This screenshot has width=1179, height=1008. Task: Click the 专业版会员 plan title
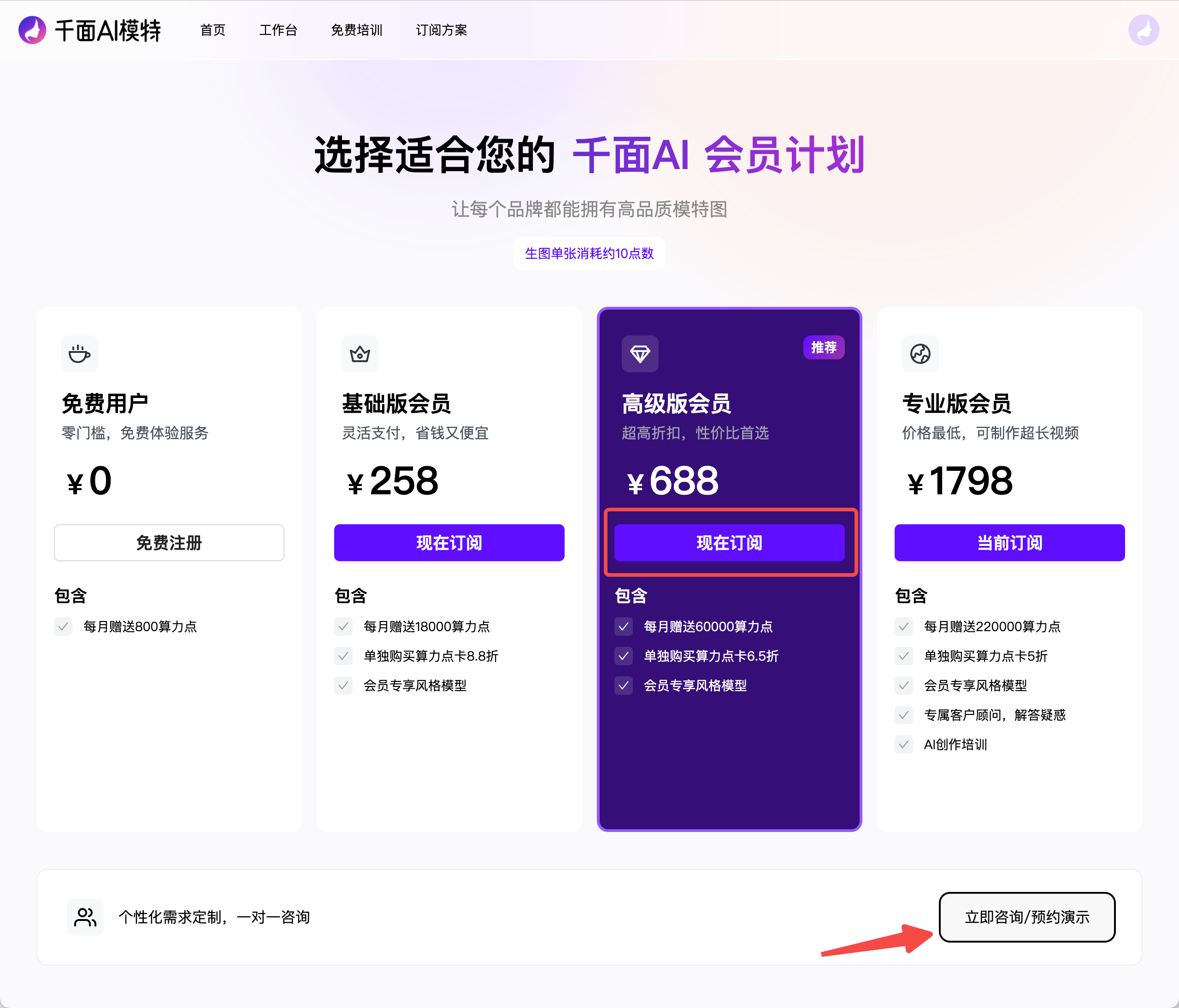pos(956,404)
